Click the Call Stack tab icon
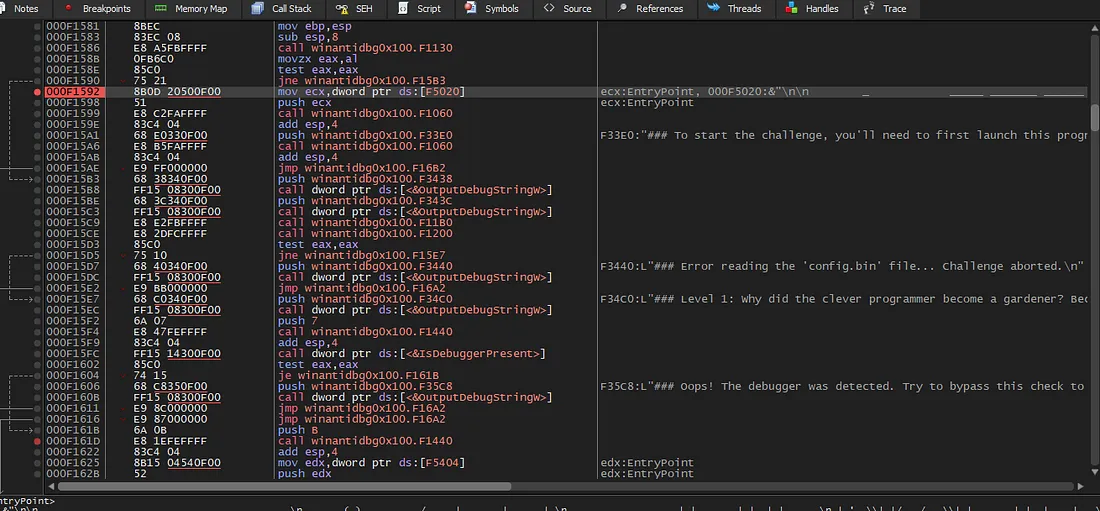The width and height of the screenshot is (1100, 511). pos(258,9)
